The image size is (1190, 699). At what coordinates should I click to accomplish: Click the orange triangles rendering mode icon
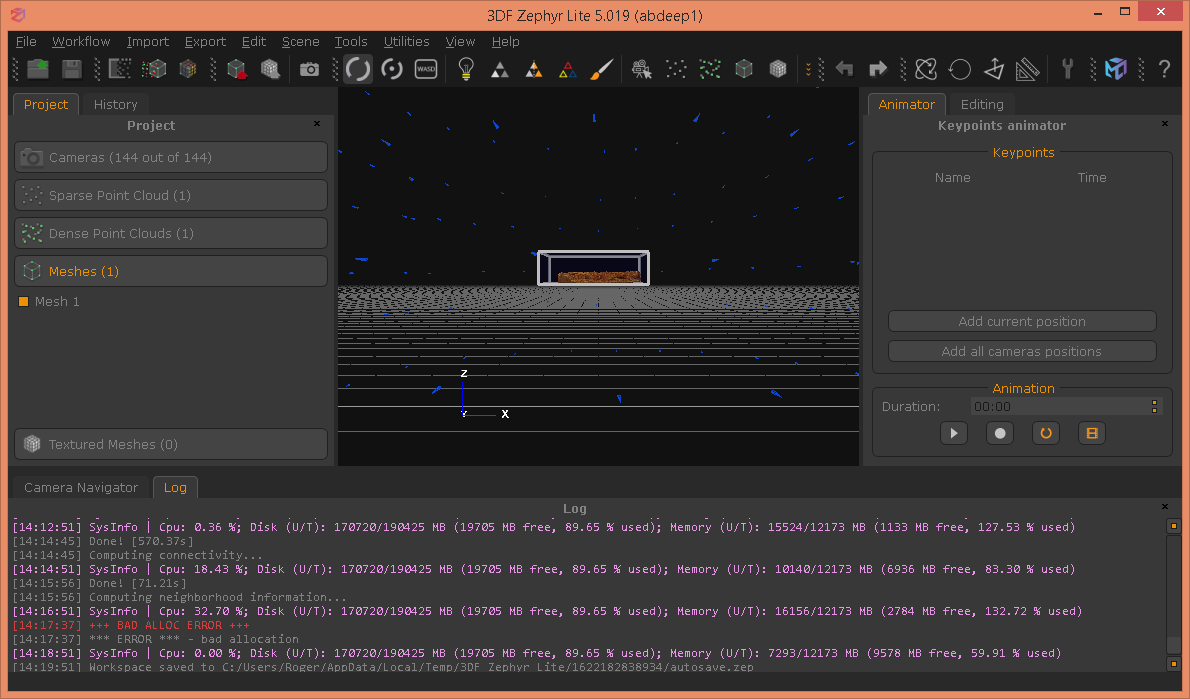click(534, 70)
